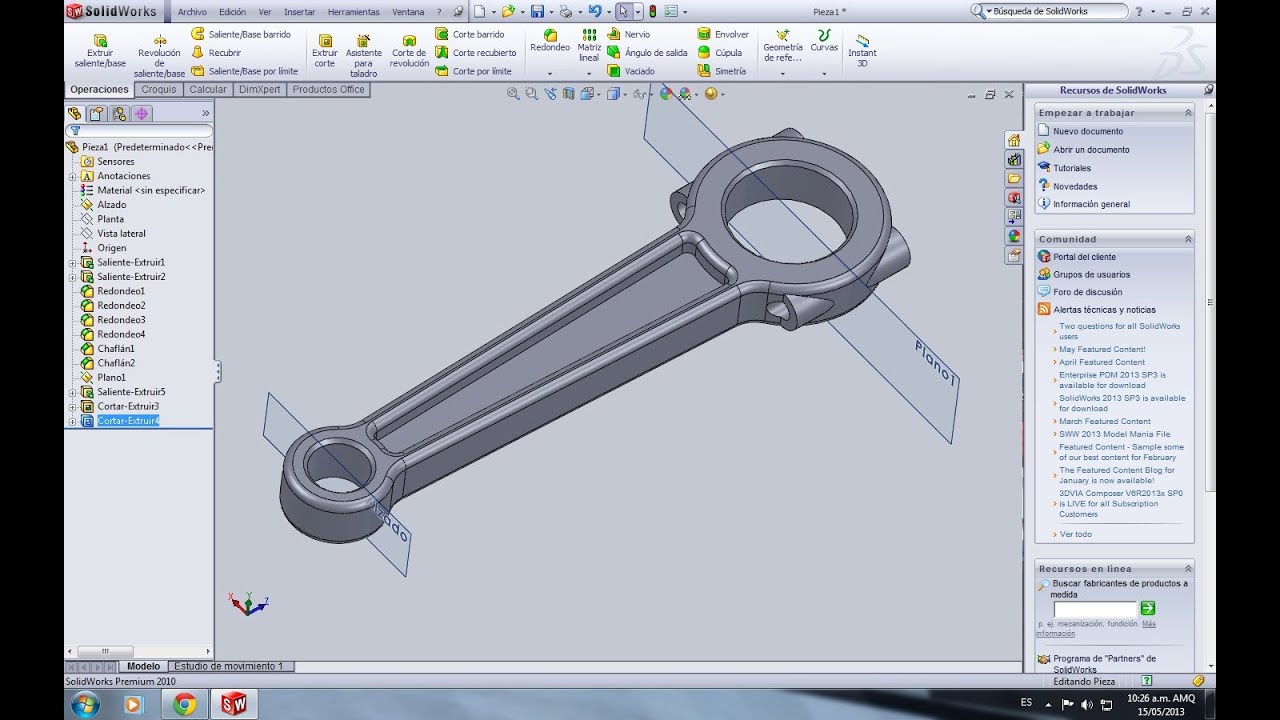Viewport: 1280px width, 720px height.
Task: Select the Envolver wrap tool
Action: [723, 34]
